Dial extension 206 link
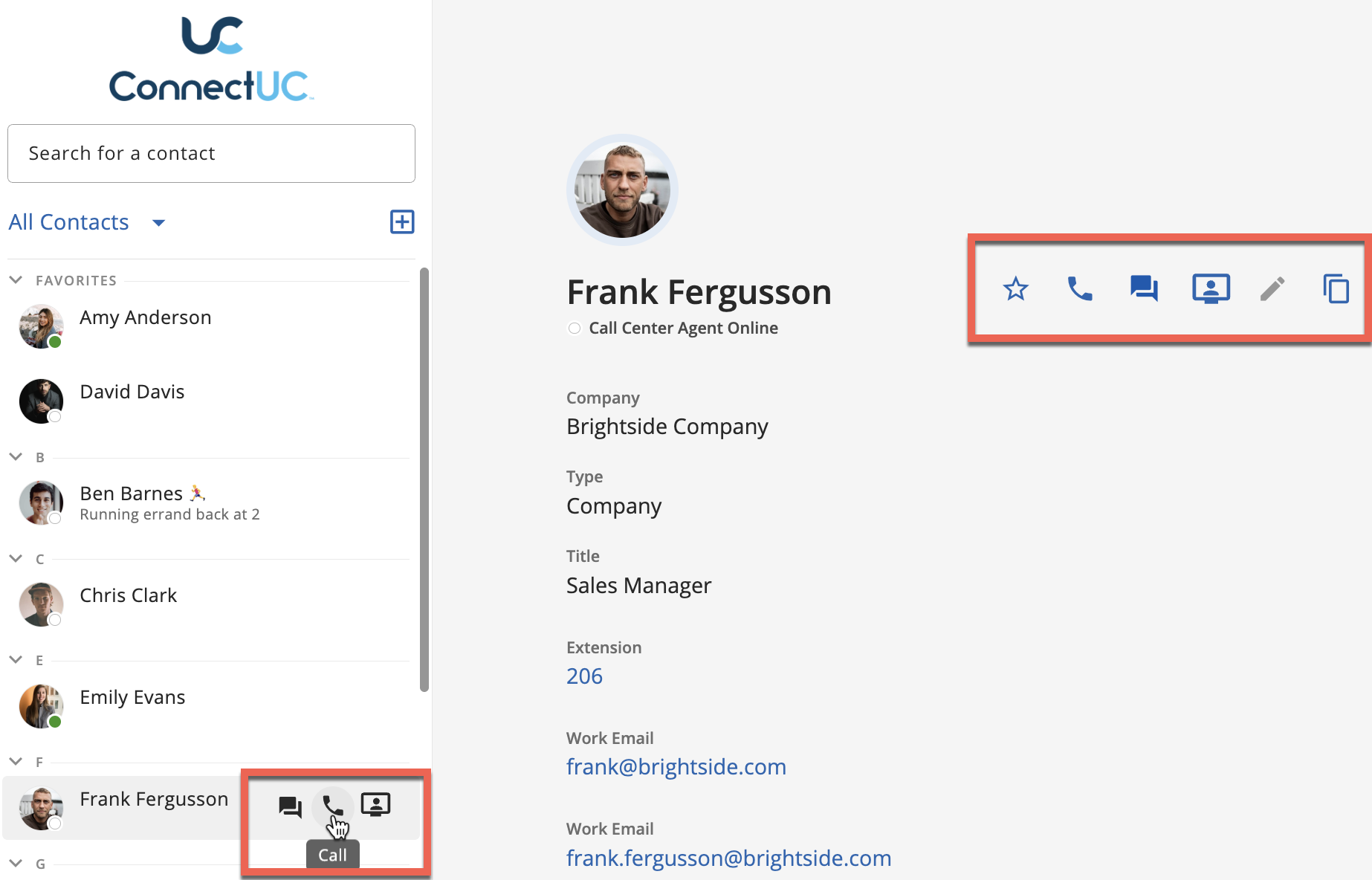Image resolution: width=1372 pixels, height=880 pixels. tap(584, 676)
